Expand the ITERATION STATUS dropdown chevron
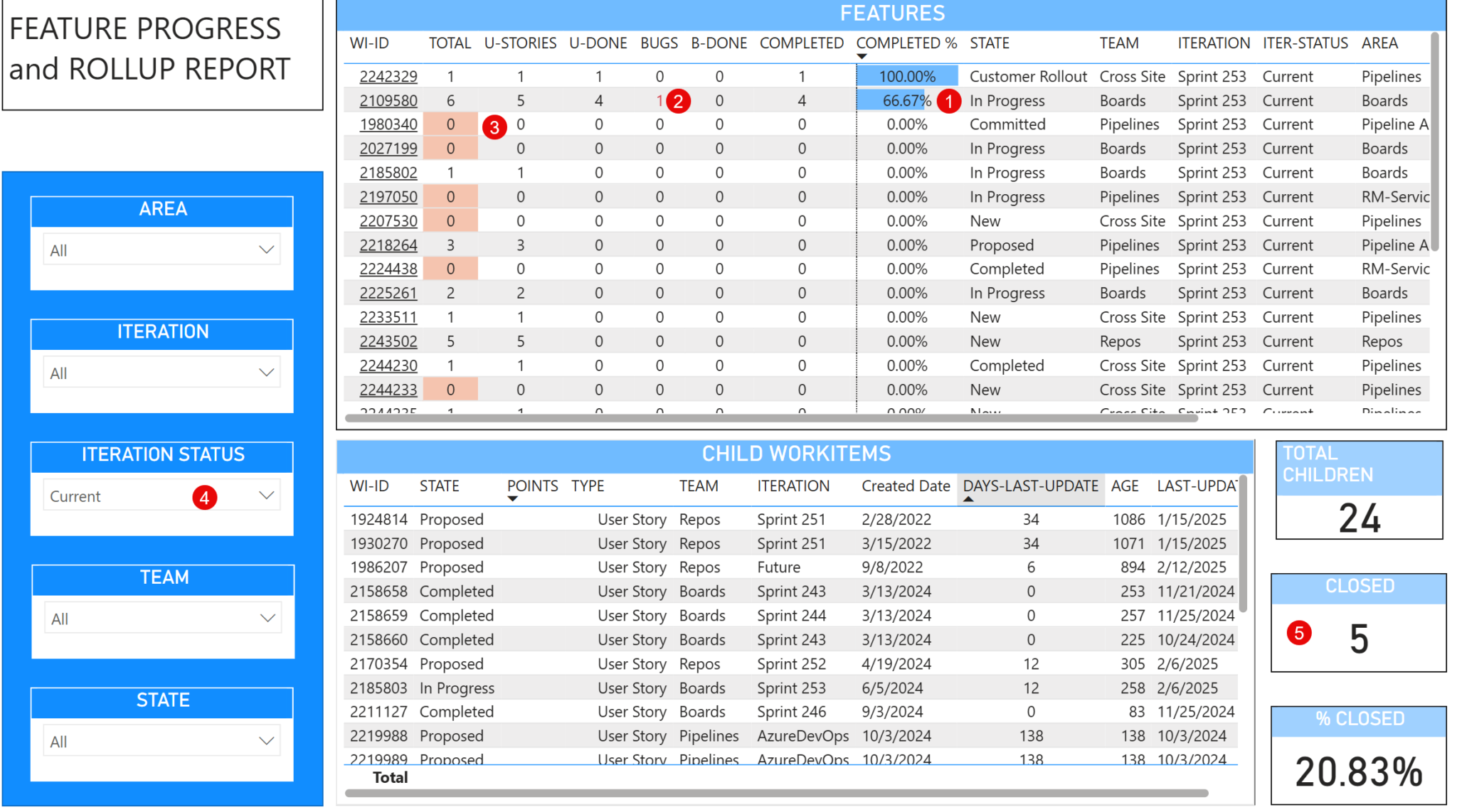 pos(266,496)
